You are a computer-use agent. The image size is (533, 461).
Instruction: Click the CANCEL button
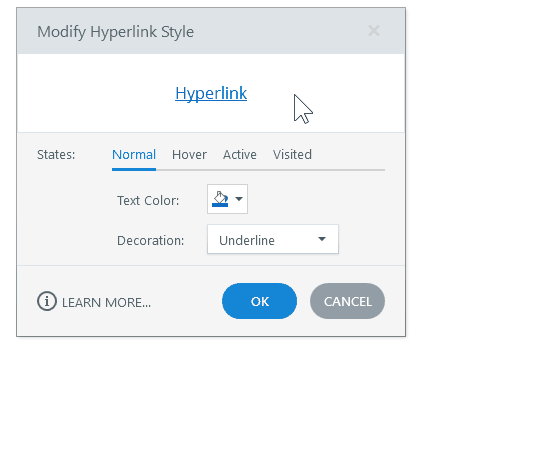[347, 301]
